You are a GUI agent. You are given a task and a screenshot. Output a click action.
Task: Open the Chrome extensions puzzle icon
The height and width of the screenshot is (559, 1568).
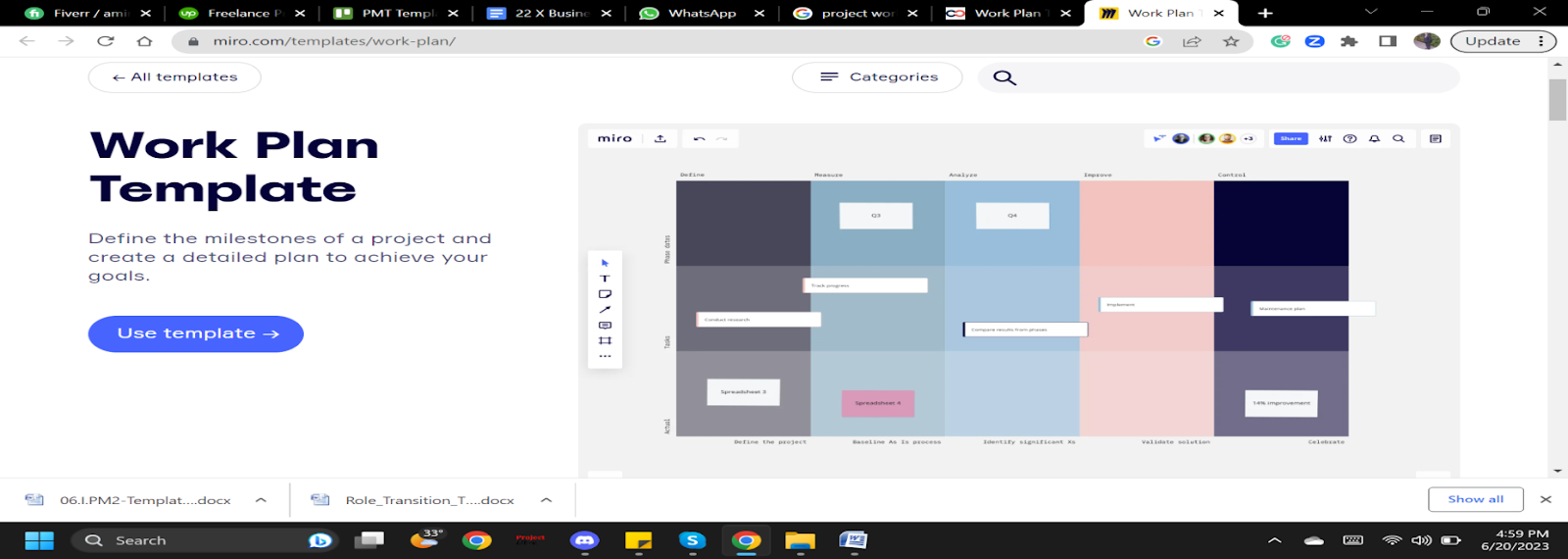click(x=1349, y=41)
